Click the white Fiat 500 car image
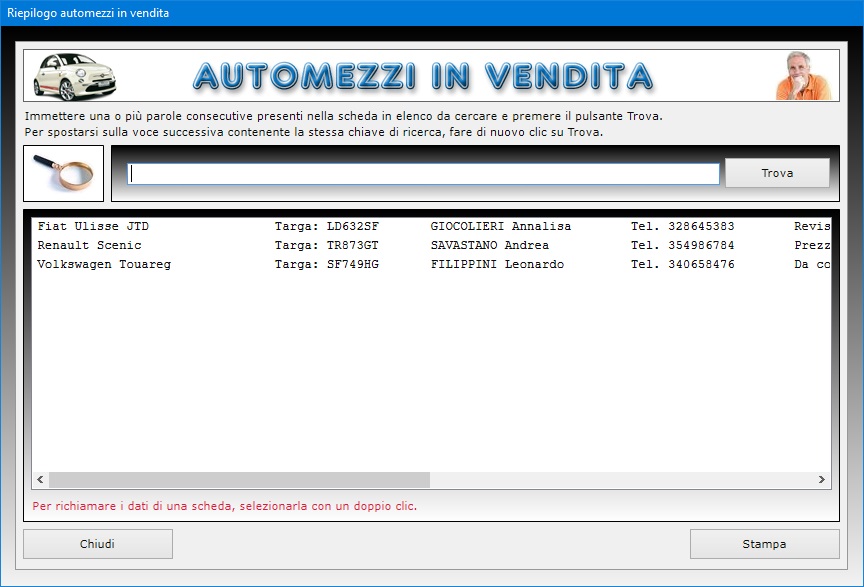This screenshot has width=864, height=587. [74, 76]
